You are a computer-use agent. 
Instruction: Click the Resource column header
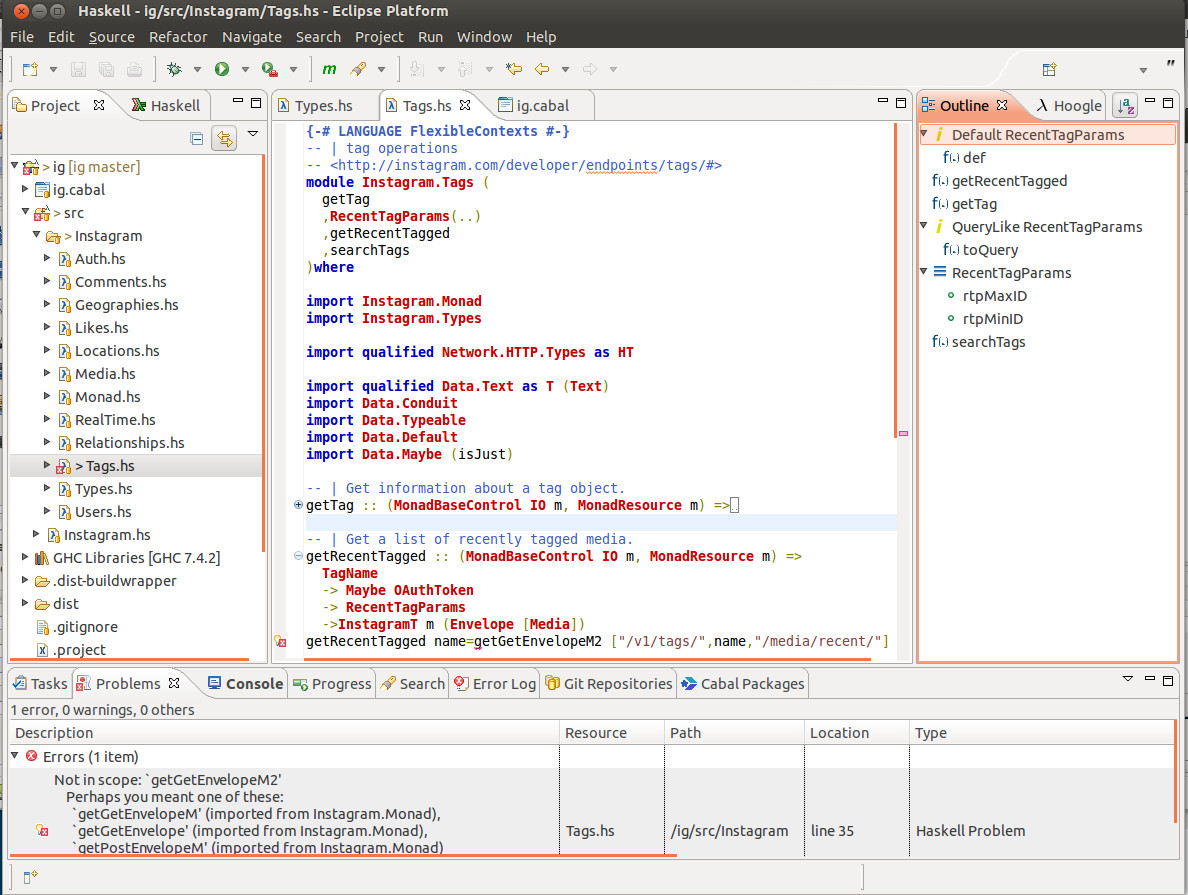[611, 733]
